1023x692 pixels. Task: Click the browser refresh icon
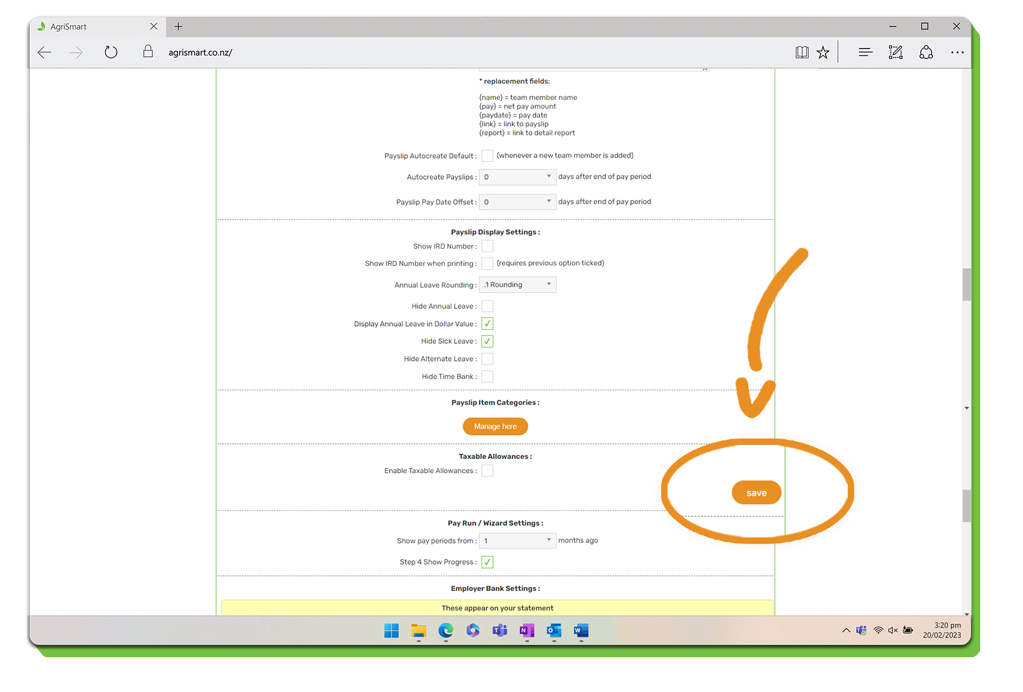pos(111,52)
